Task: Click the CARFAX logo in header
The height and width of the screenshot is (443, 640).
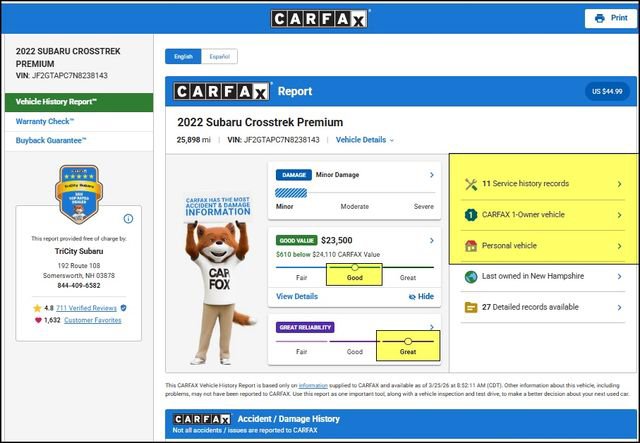Action: pos(320,18)
